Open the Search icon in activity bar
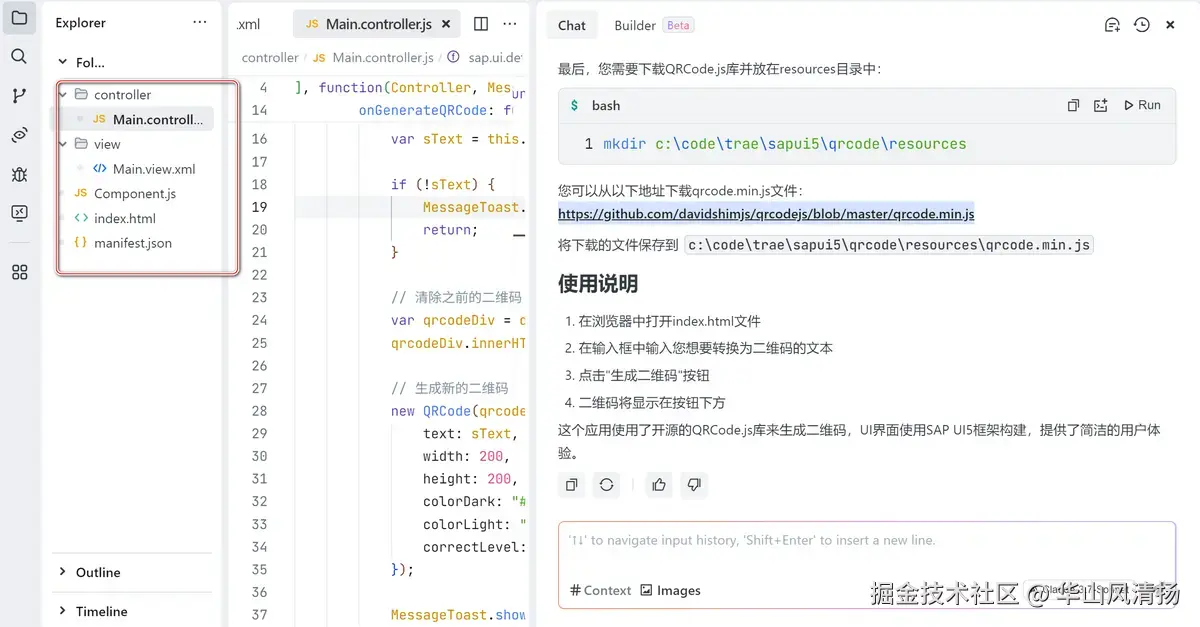 [x=19, y=57]
